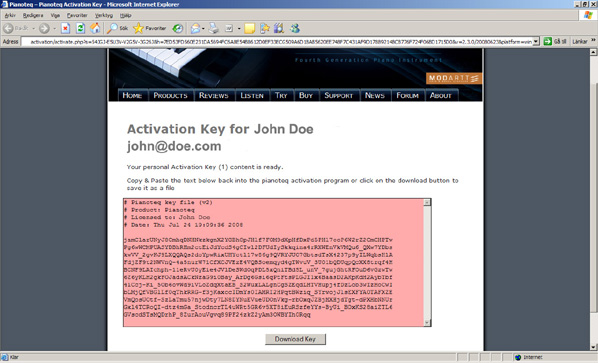Open Messenger people icon in toolbar
Viewport: 598px width, 363px height.
pyautogui.click(x=295, y=28)
